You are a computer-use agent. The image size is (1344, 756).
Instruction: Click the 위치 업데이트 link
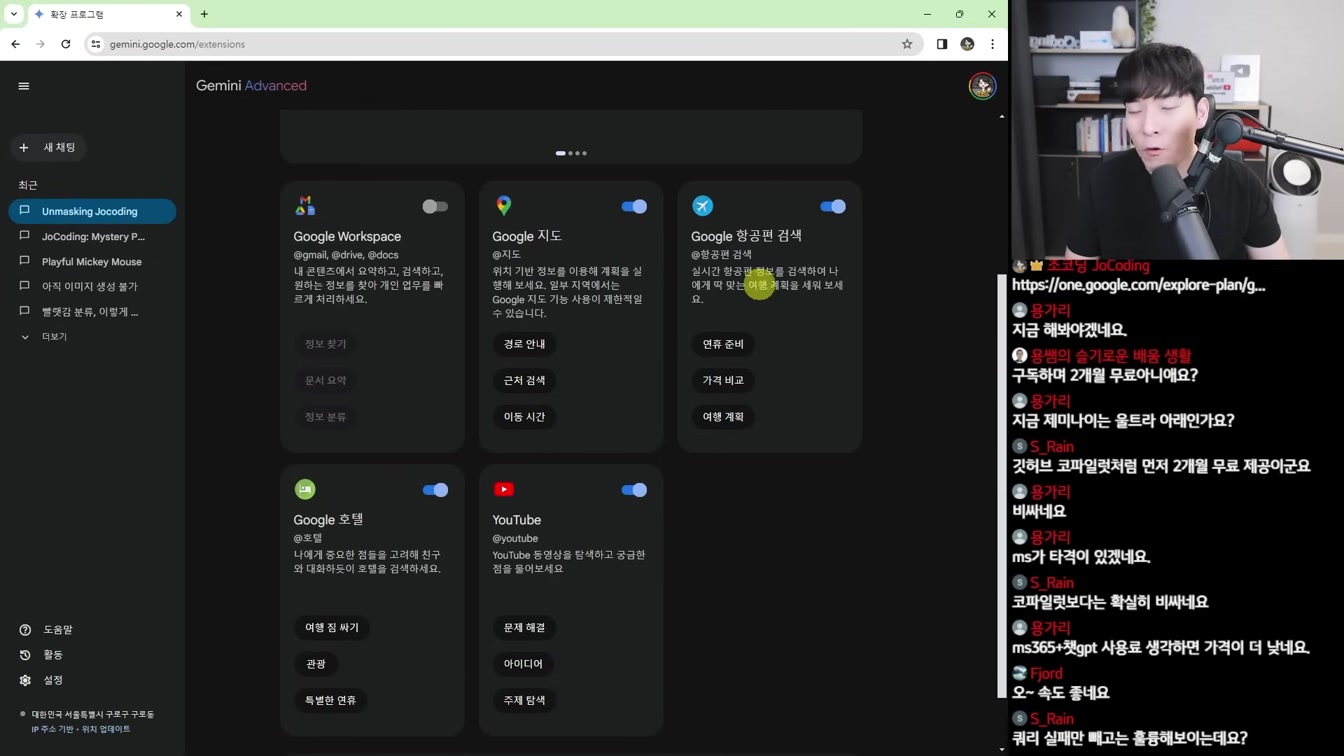(107, 729)
